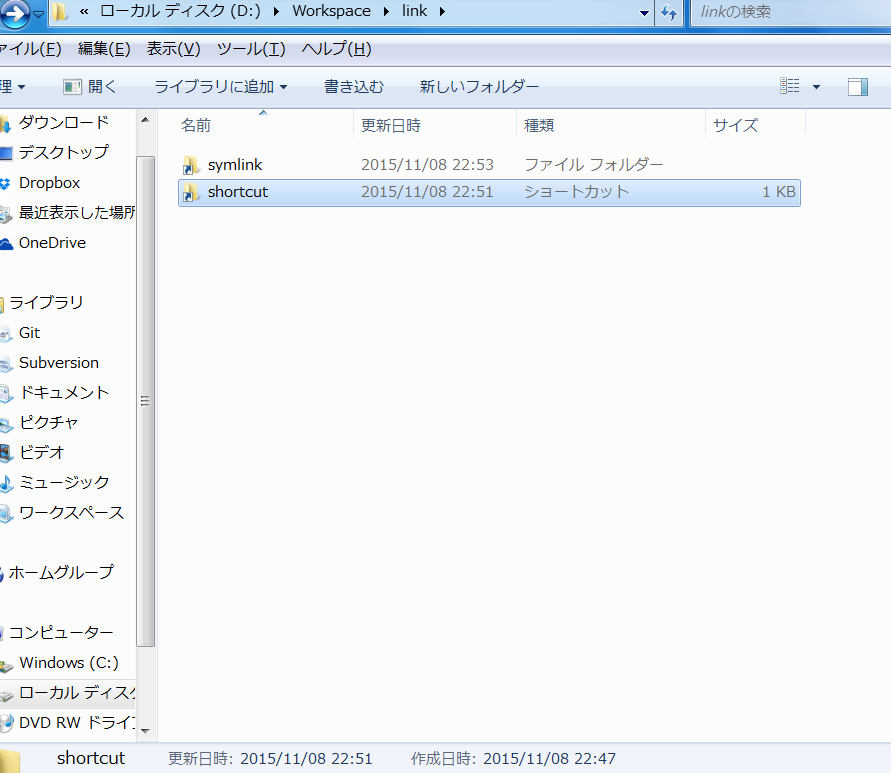Click the Dropbox icon in sidebar
891x773 pixels.
(6, 183)
